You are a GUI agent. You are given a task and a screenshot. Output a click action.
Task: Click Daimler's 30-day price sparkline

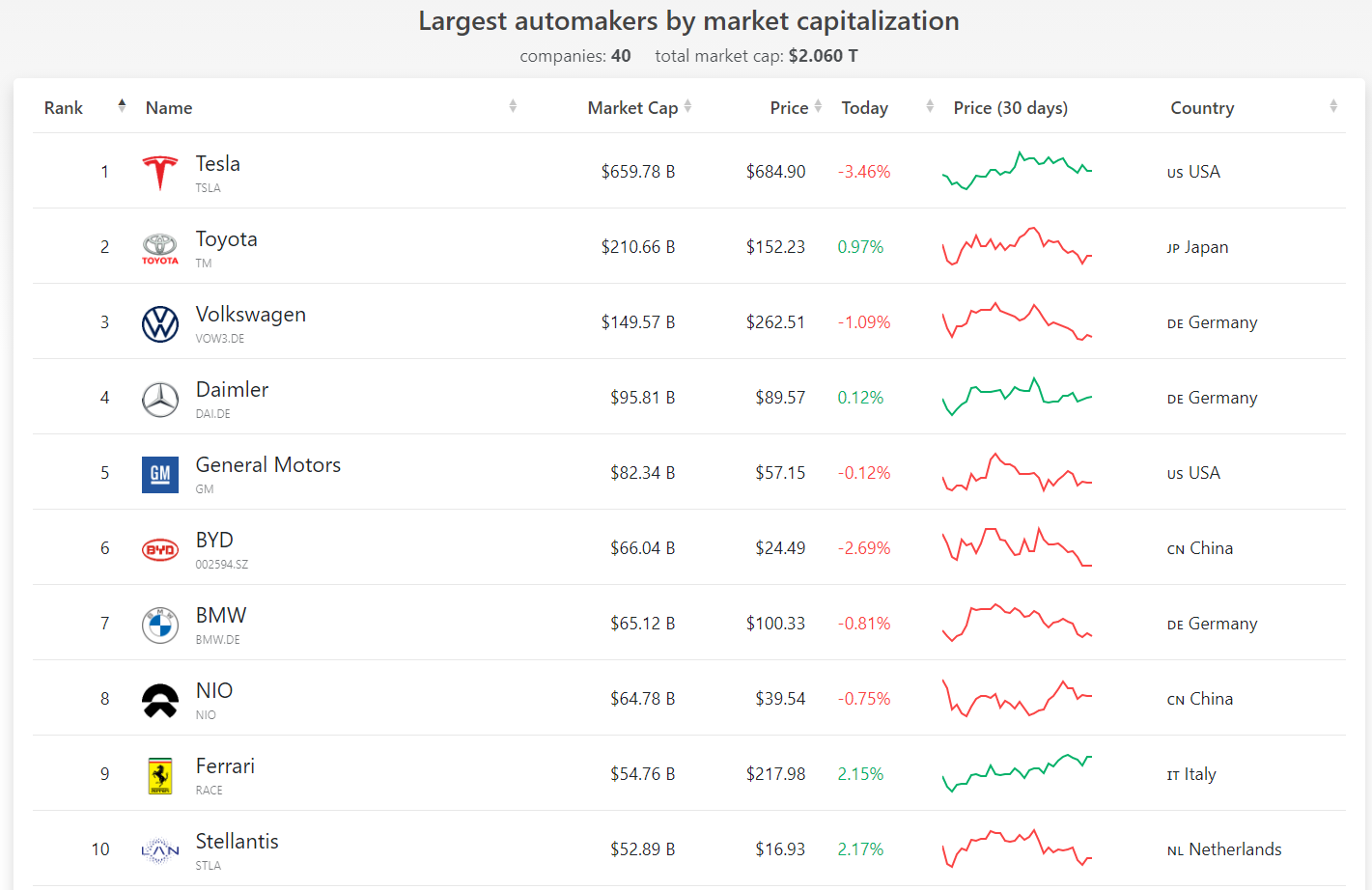1018,397
